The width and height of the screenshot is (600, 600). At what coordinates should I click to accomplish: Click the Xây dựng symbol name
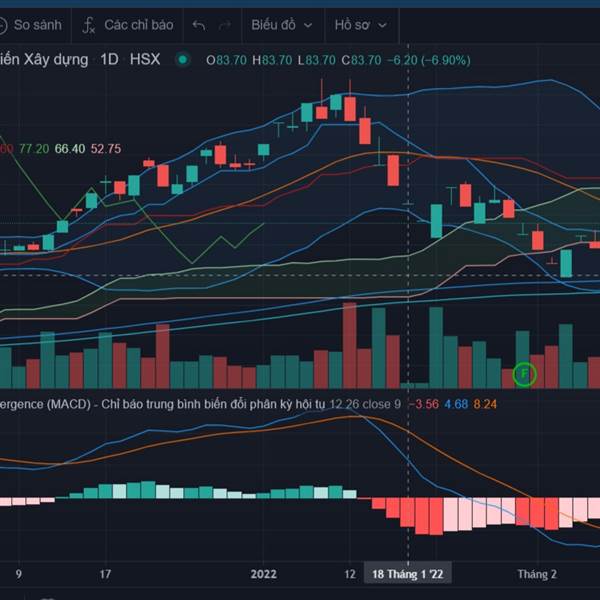click(56, 60)
